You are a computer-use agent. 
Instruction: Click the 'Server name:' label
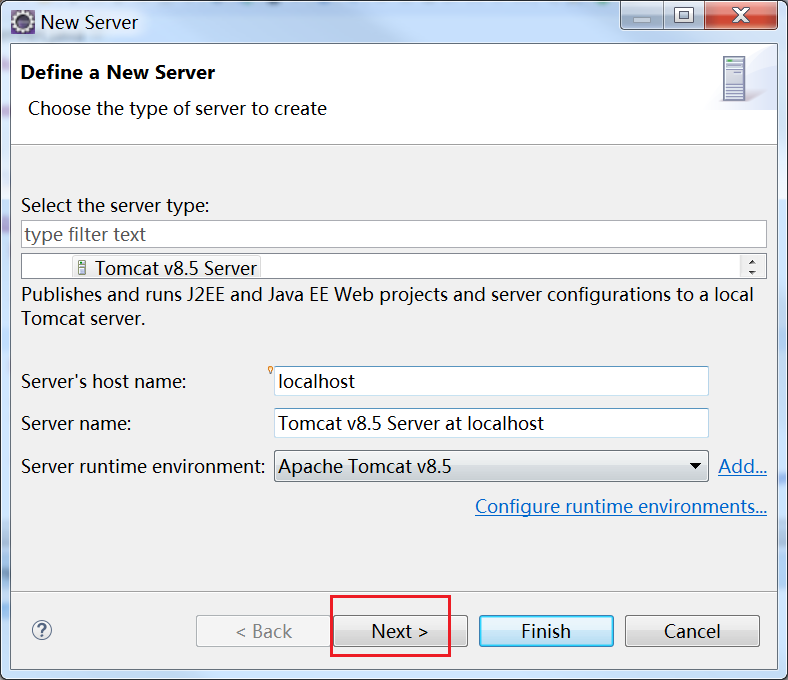coord(76,424)
